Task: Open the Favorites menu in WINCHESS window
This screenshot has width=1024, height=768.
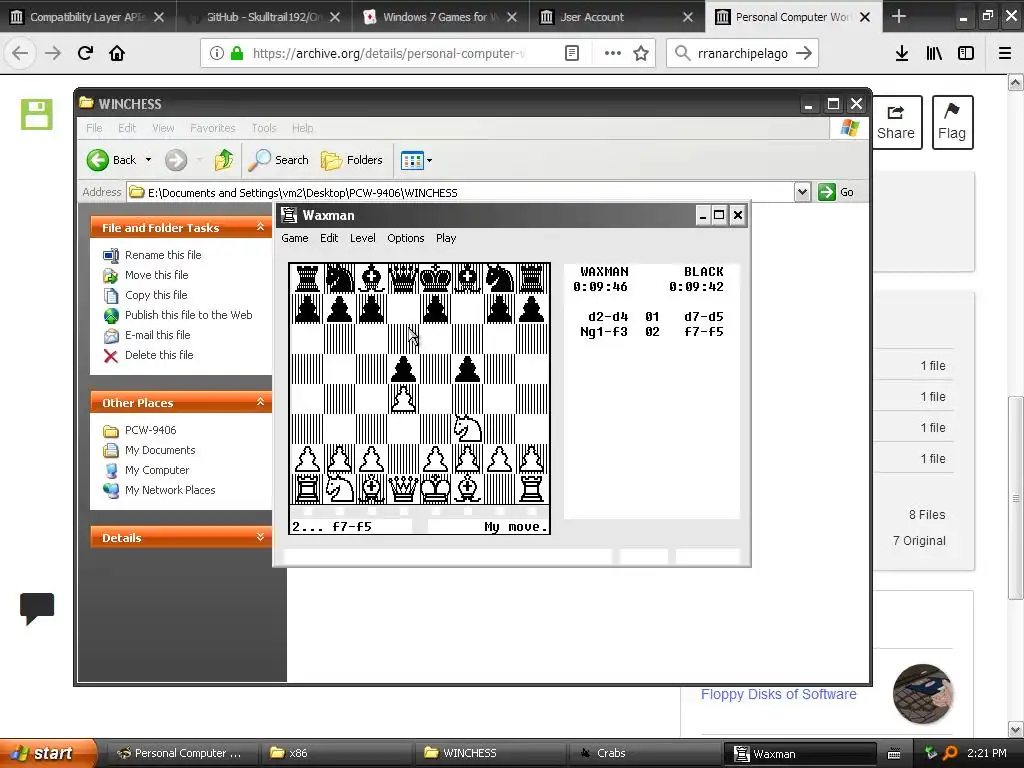Action: [212, 128]
